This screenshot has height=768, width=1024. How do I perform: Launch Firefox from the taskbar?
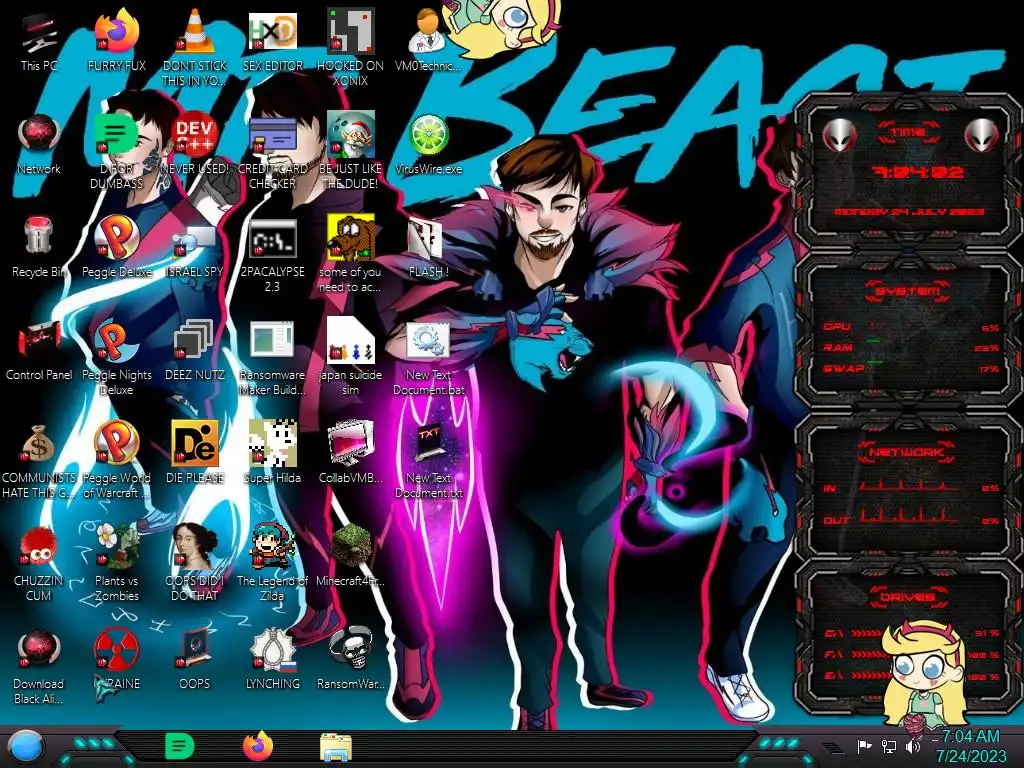257,746
